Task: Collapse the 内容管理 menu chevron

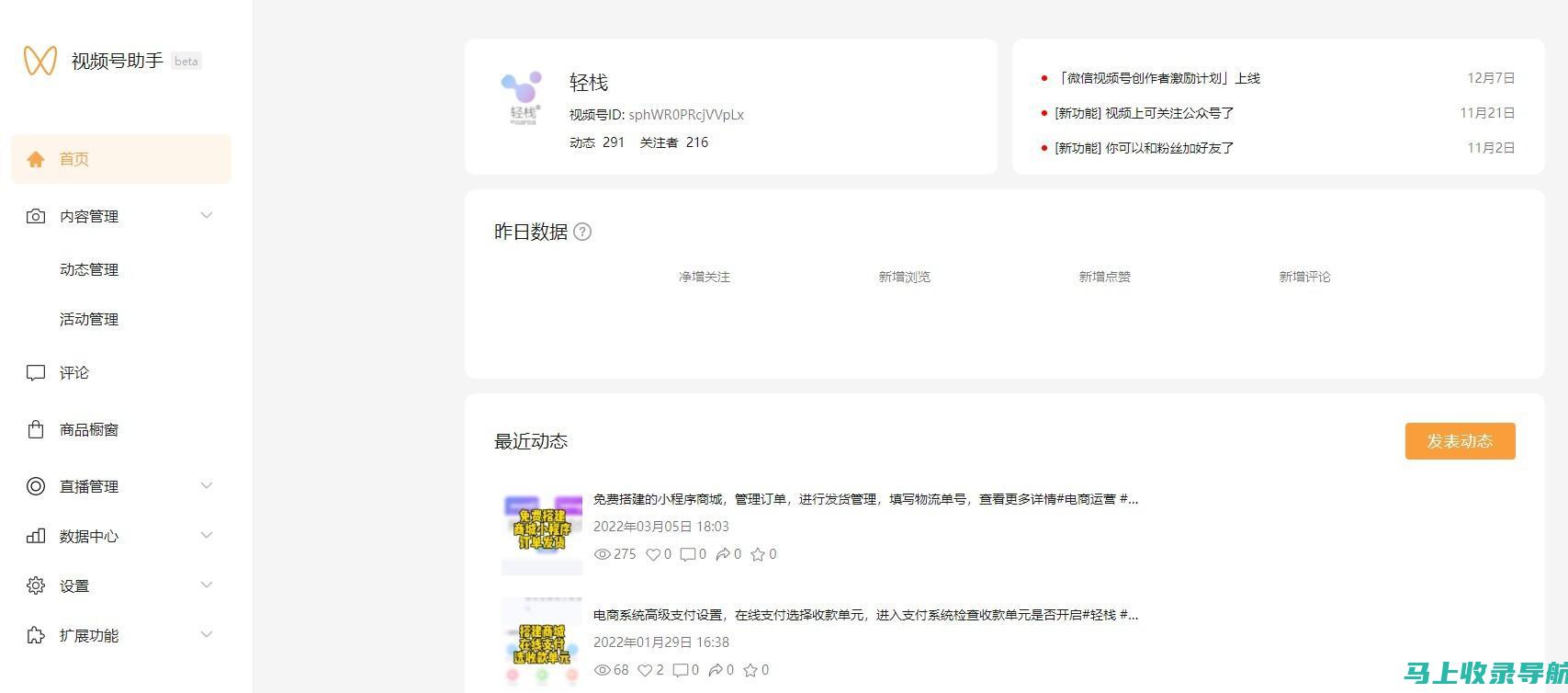Action: [x=207, y=215]
